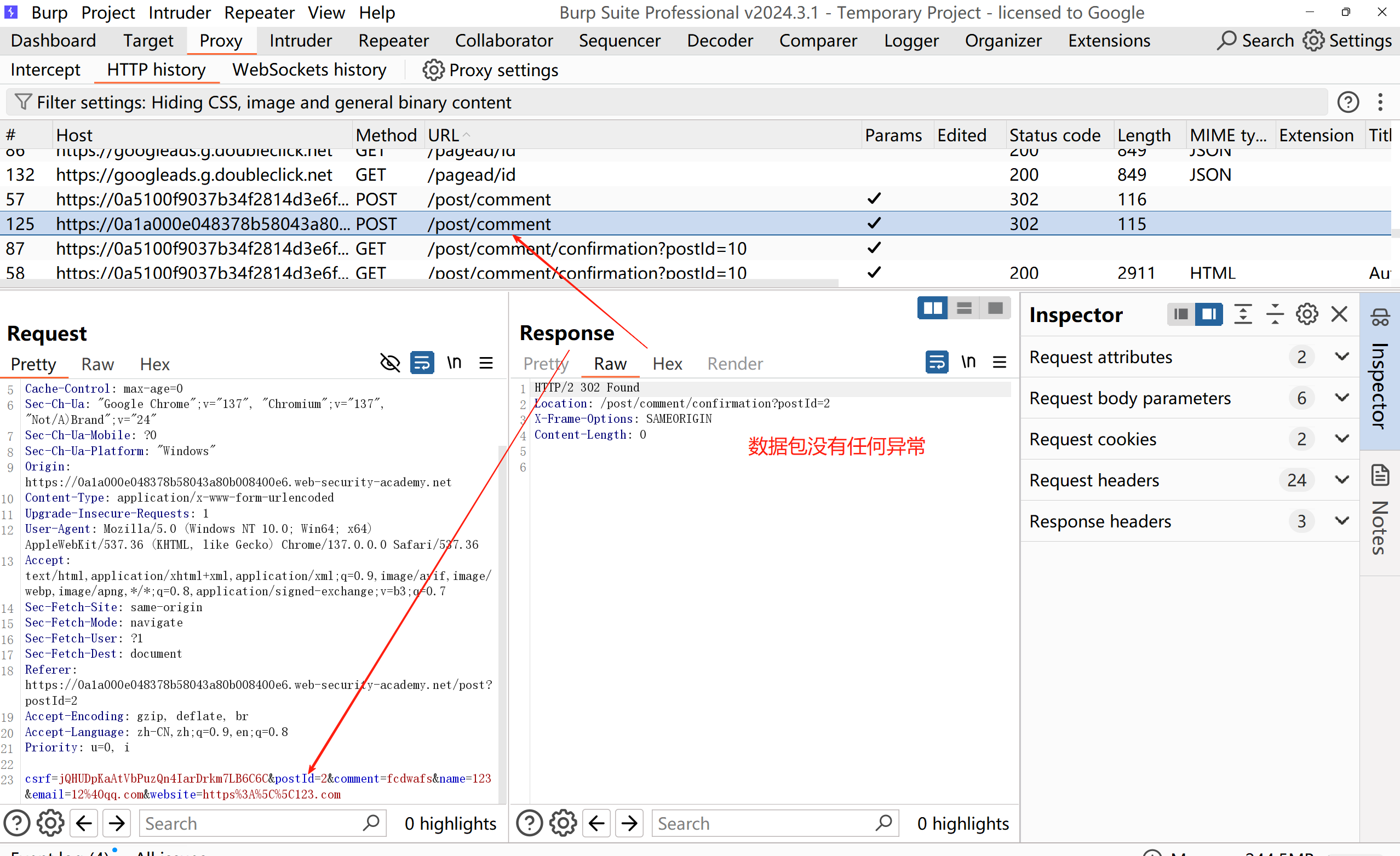
Task: Toggle non-printable \n display in Response
Action: click(x=968, y=362)
